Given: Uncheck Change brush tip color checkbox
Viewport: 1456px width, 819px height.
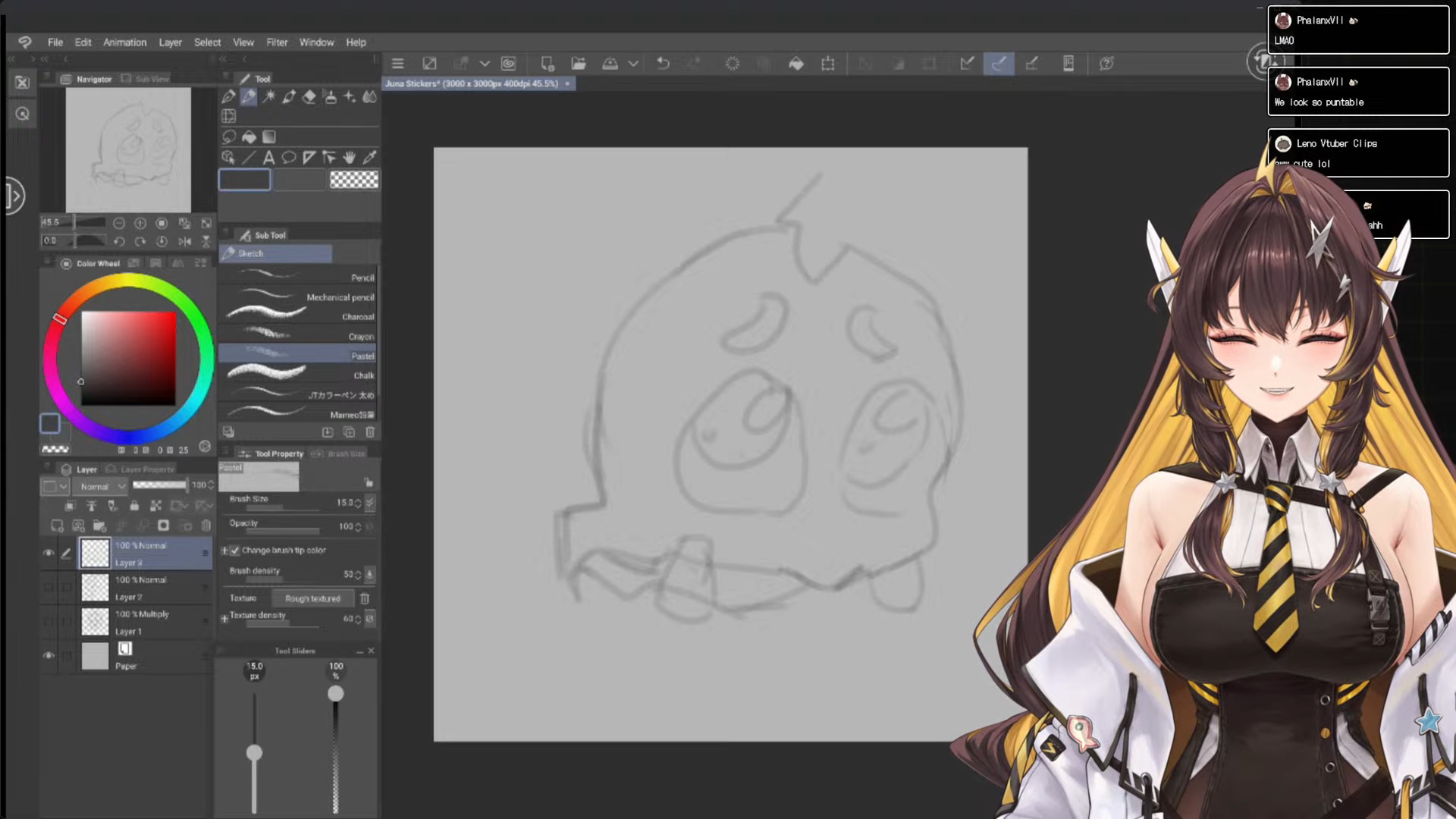Looking at the screenshot, I should [235, 551].
